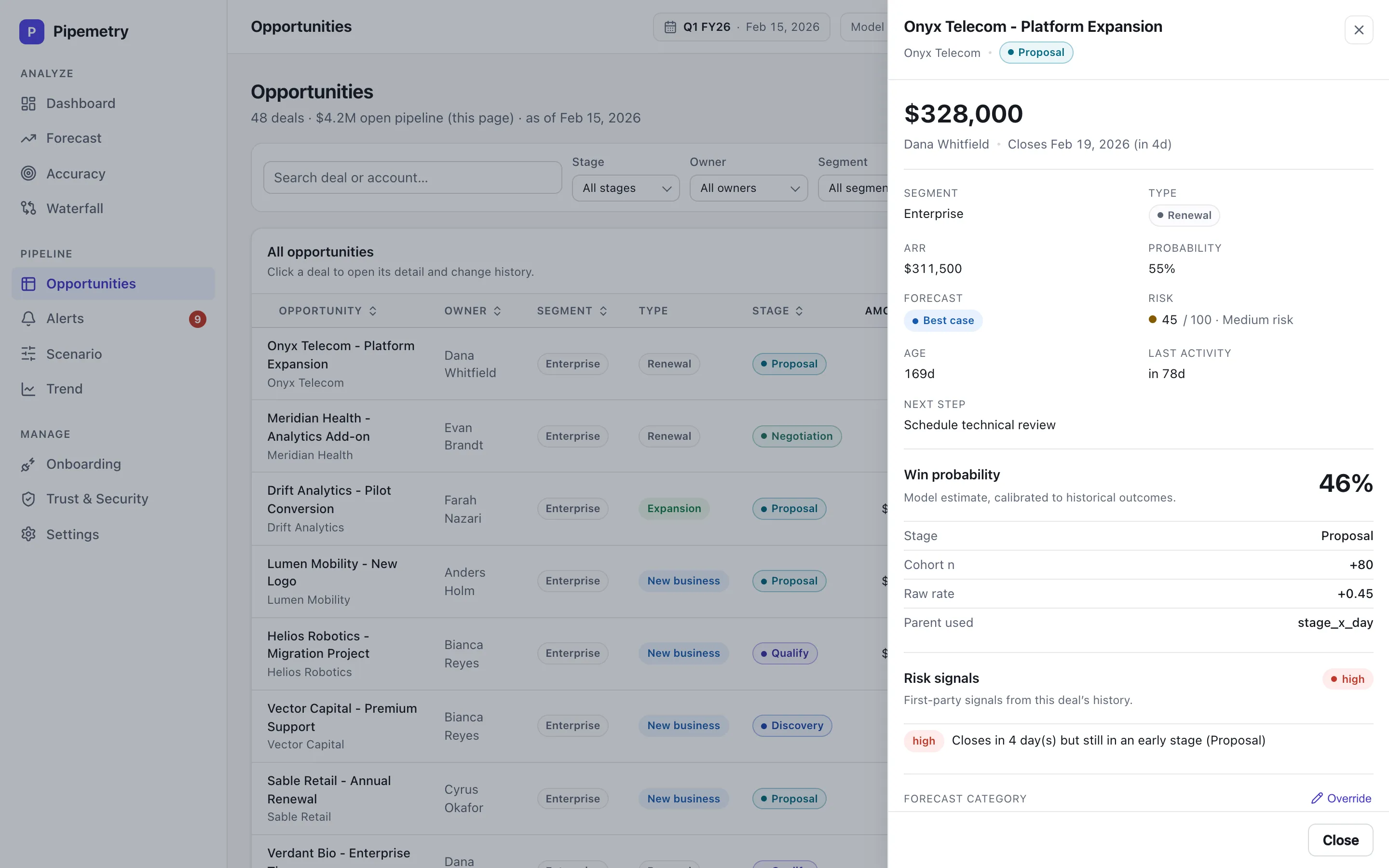Open Meridian Health - Analytics Add-on row
1389x868 pixels.
pyautogui.click(x=570, y=436)
